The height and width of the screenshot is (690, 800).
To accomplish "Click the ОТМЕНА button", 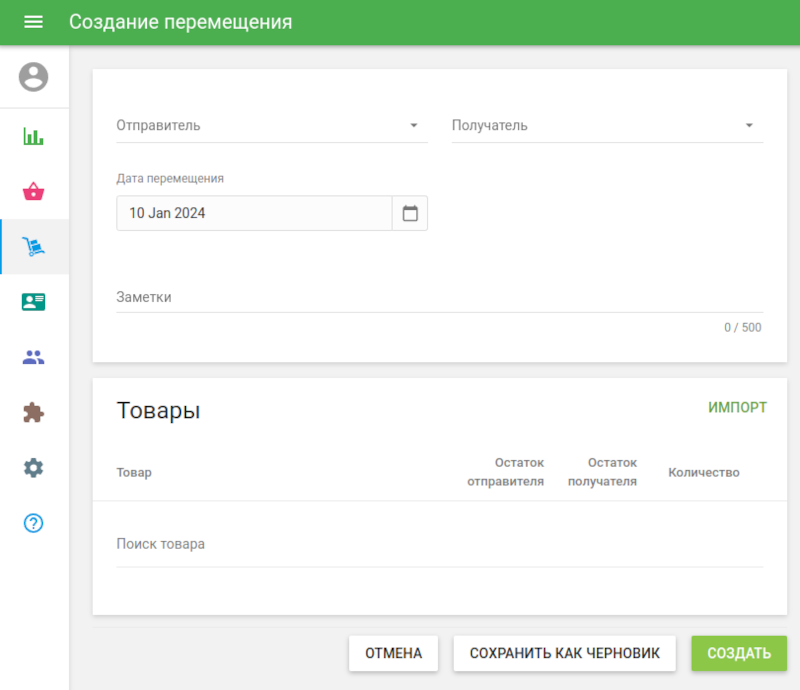I will [393, 653].
